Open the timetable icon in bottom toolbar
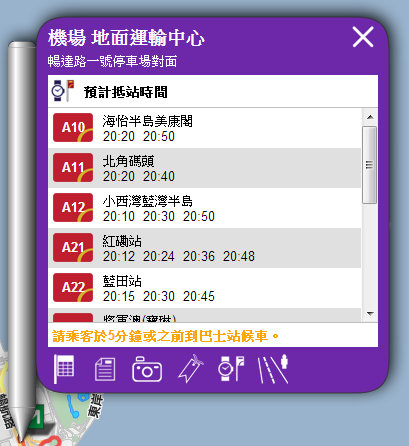Viewport: 409px width, 446px height. click(64, 369)
